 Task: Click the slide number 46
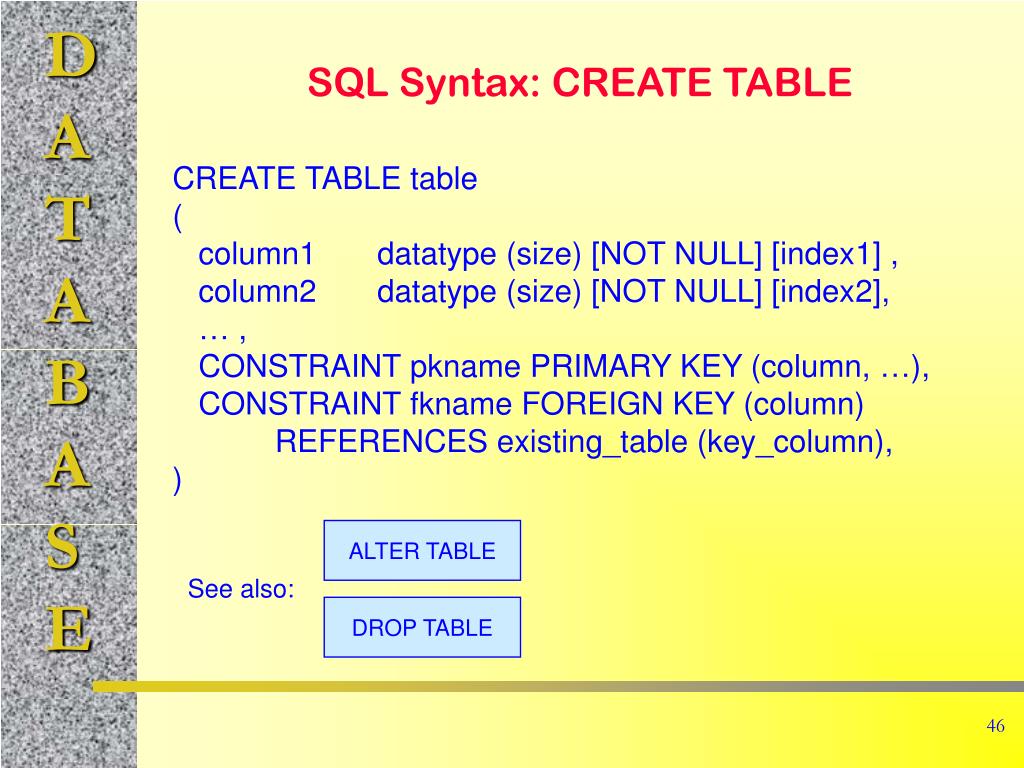(994, 727)
